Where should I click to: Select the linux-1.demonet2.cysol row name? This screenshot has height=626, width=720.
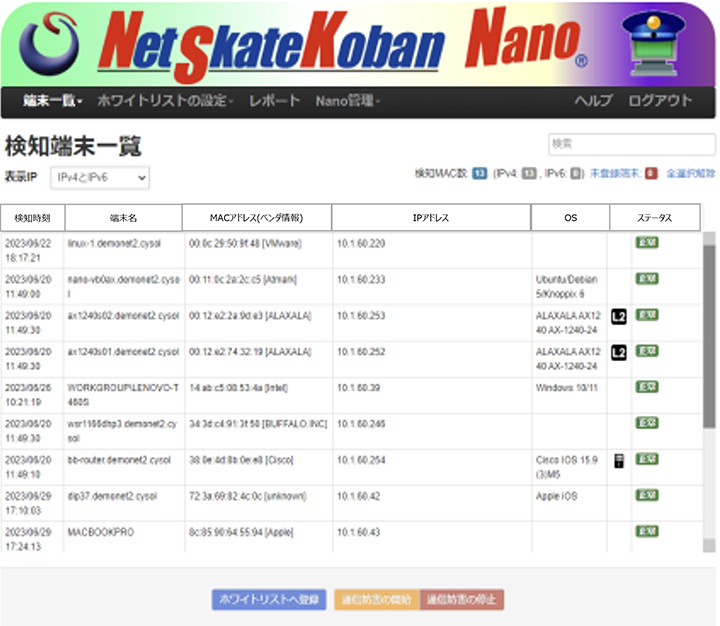[114, 243]
